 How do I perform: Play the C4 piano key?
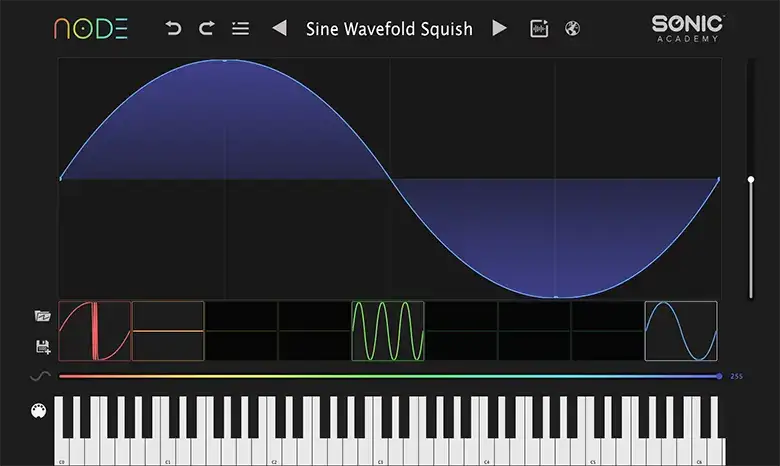[486, 452]
